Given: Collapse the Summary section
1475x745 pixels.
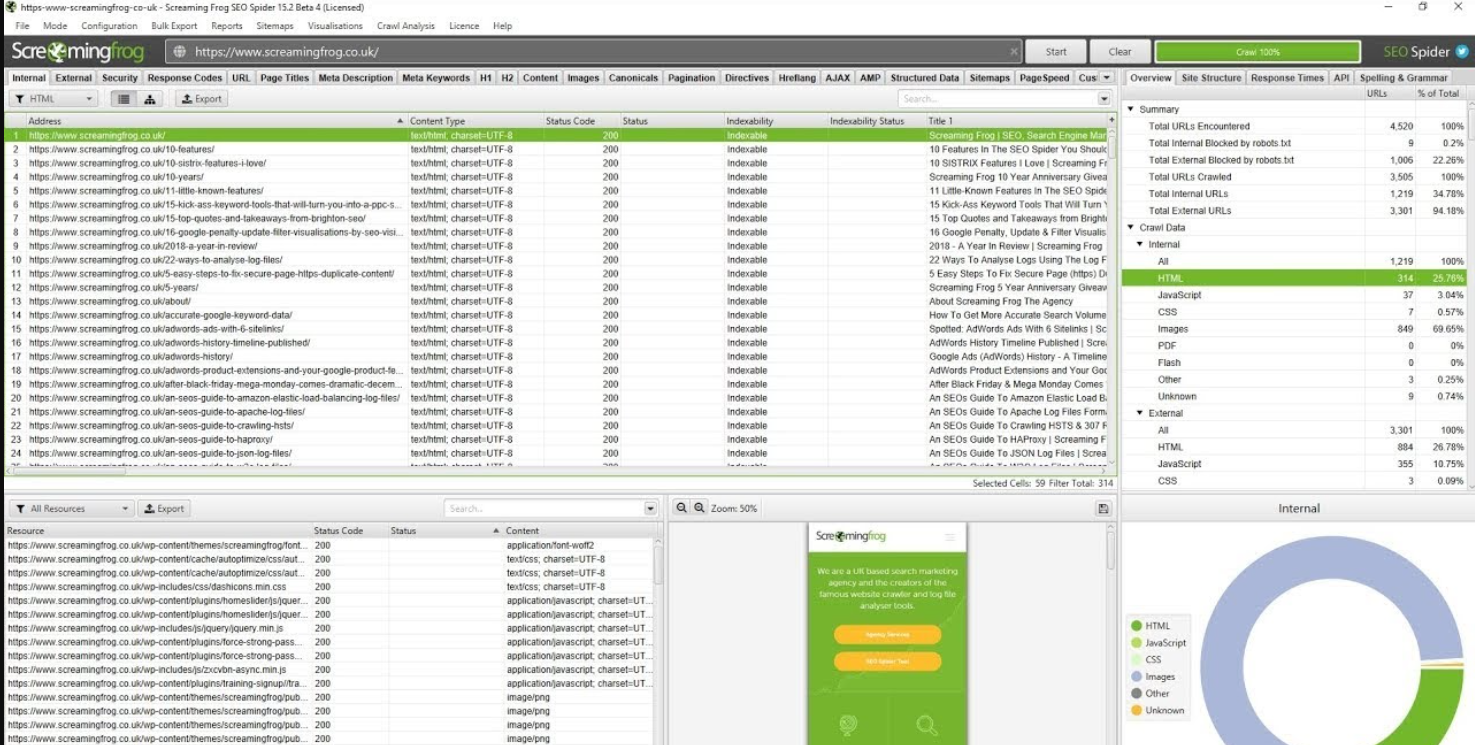Looking at the screenshot, I should 1131,109.
